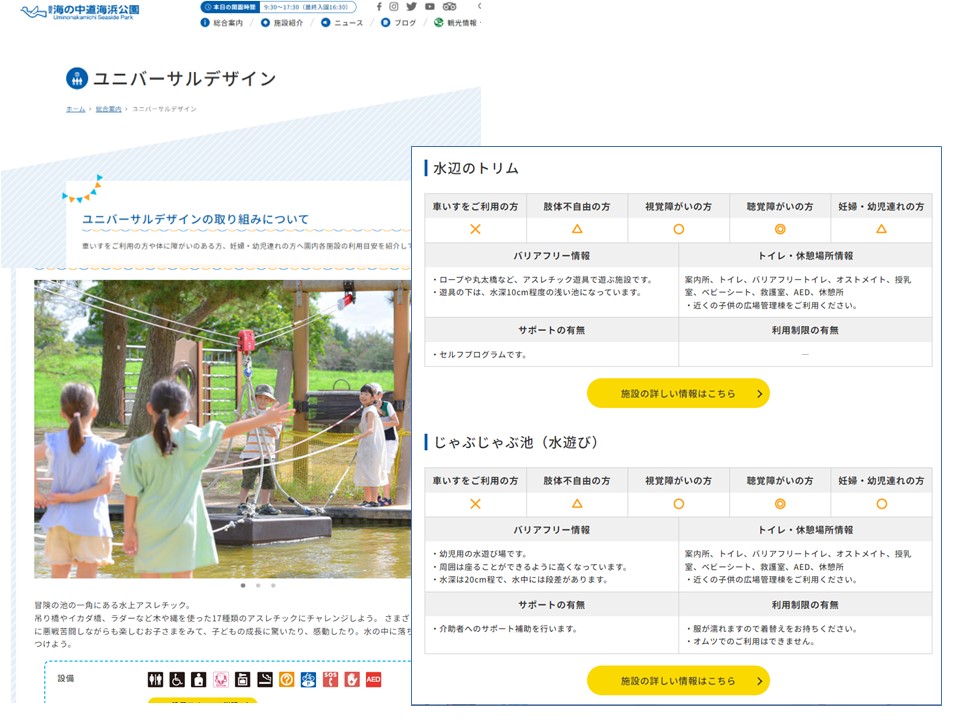The image size is (960, 720).
Task: Click 妊婦・幼児連れの方 header in じゃぶじゃぶ池 table
Action: pyautogui.click(x=882, y=481)
